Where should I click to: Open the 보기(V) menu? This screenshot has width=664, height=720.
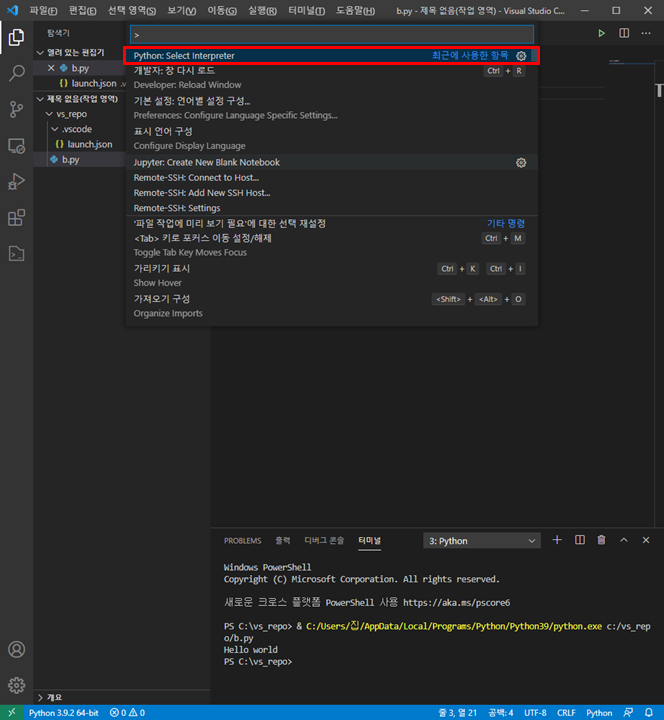point(181,11)
